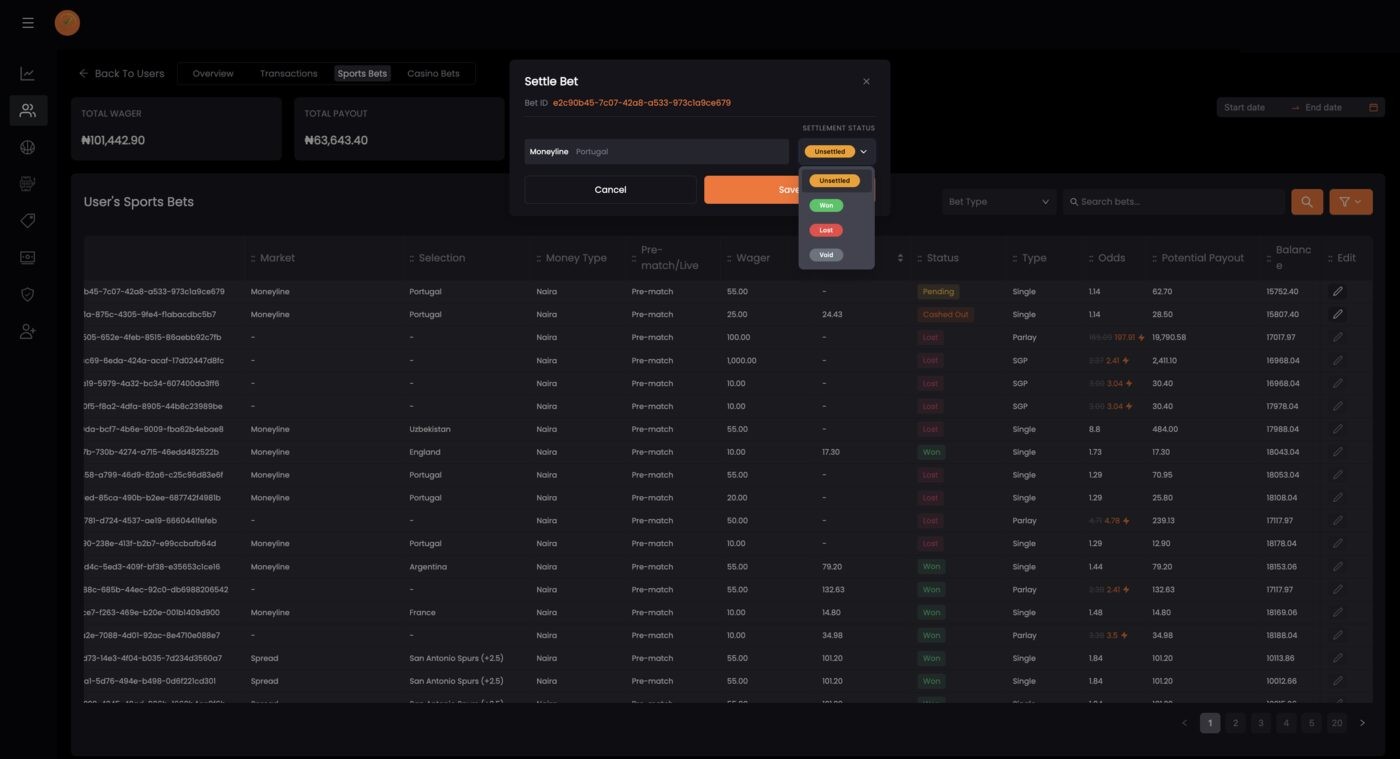Screen dimensions: 1400x759
Task: Open the analytics chart sidebar icon
Action: click(28, 74)
